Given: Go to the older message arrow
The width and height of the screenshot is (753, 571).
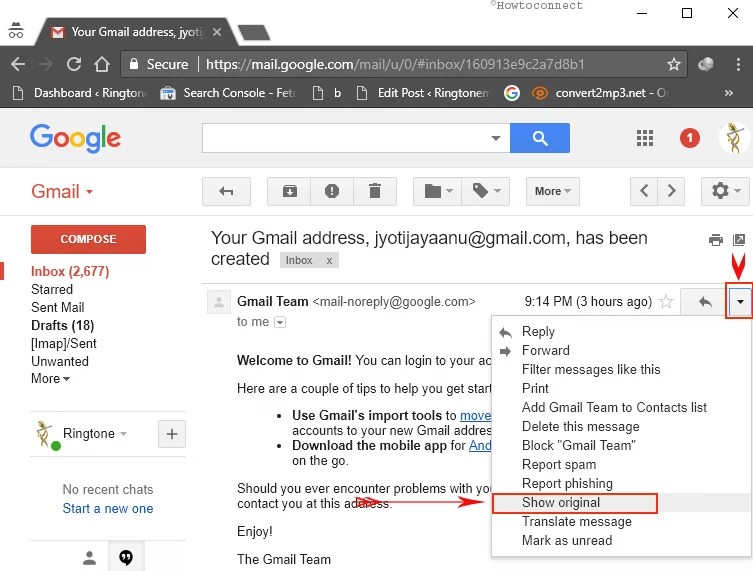Looking at the screenshot, I should (x=671, y=192).
